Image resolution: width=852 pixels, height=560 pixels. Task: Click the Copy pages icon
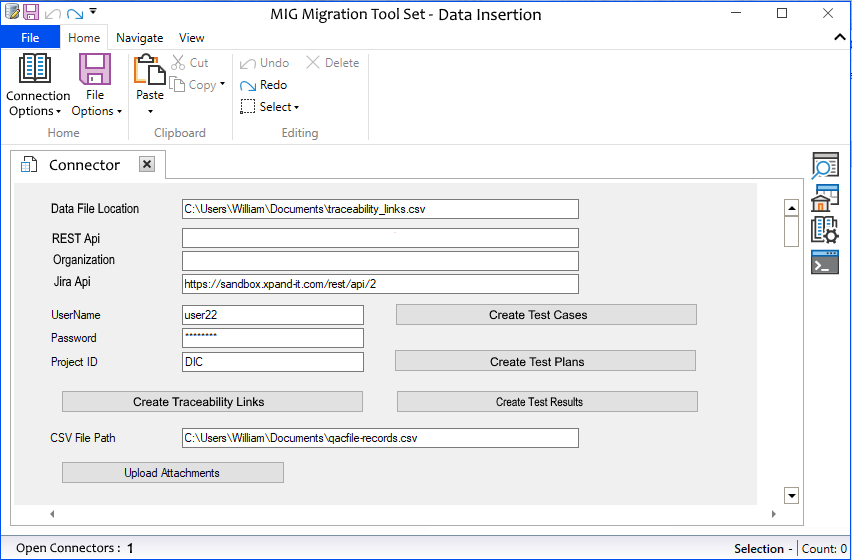[x=177, y=84]
